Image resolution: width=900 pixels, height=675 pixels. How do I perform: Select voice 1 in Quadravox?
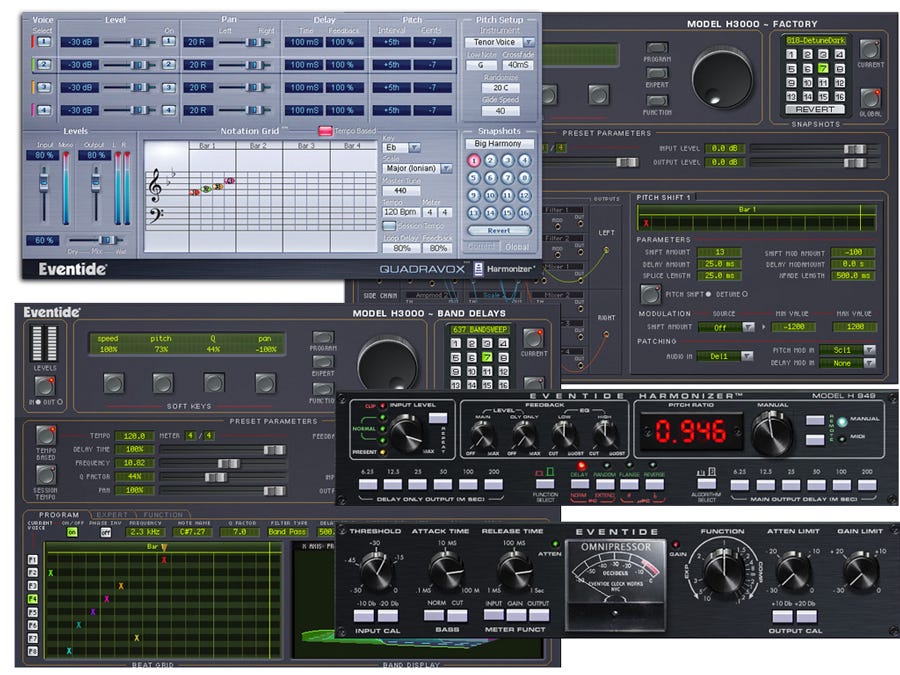pyautogui.click(x=44, y=42)
